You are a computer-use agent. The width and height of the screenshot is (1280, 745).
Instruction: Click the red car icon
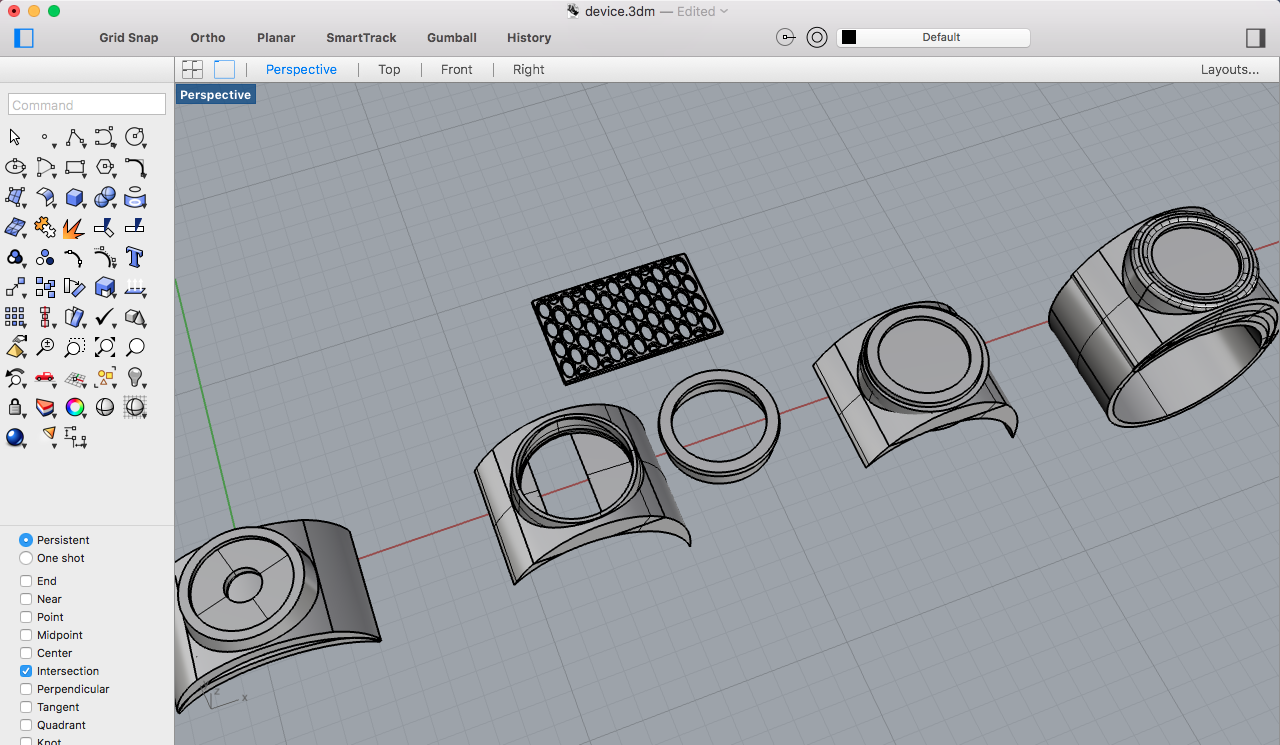pos(45,377)
